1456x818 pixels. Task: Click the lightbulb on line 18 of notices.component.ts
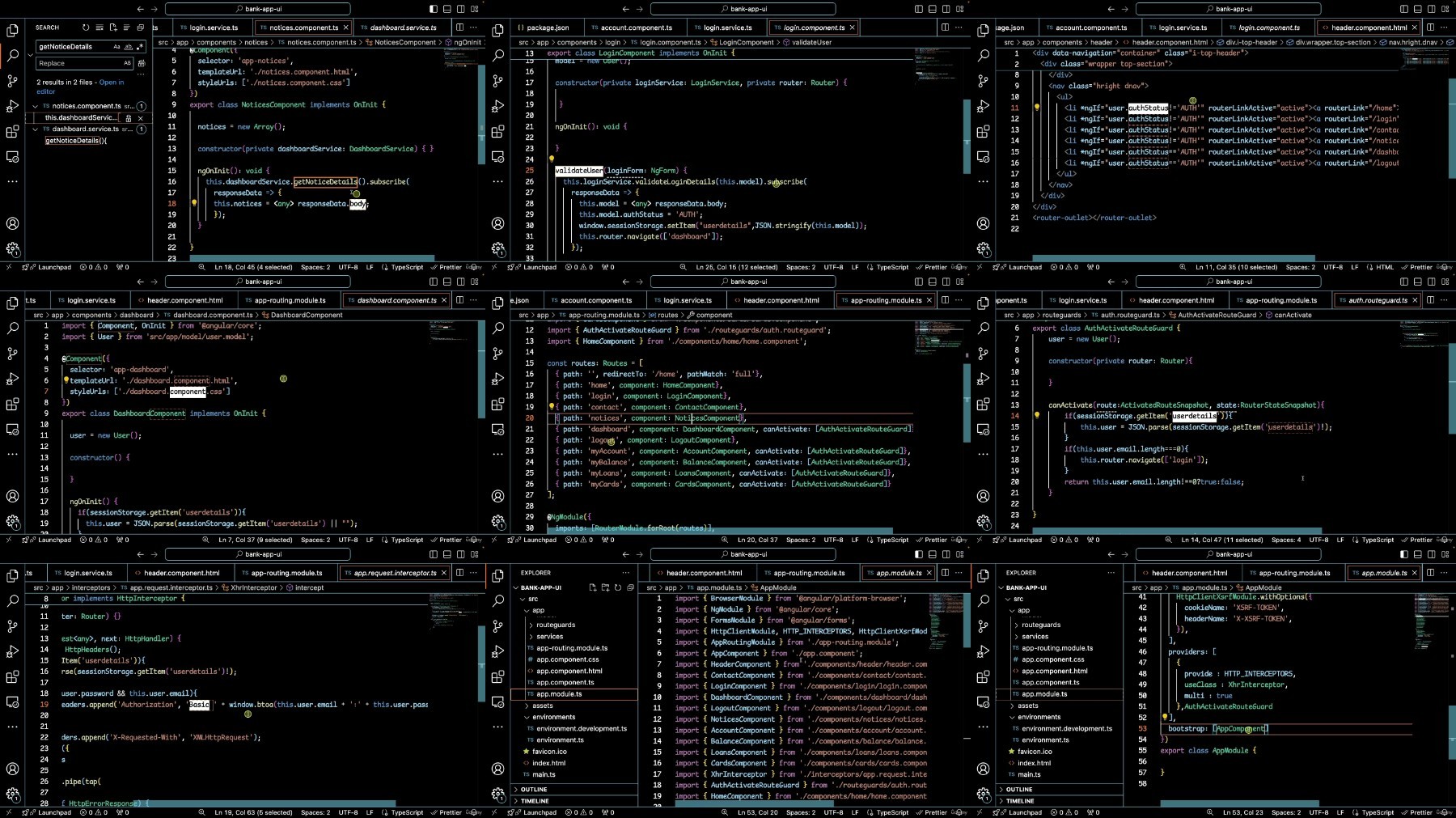click(x=194, y=203)
